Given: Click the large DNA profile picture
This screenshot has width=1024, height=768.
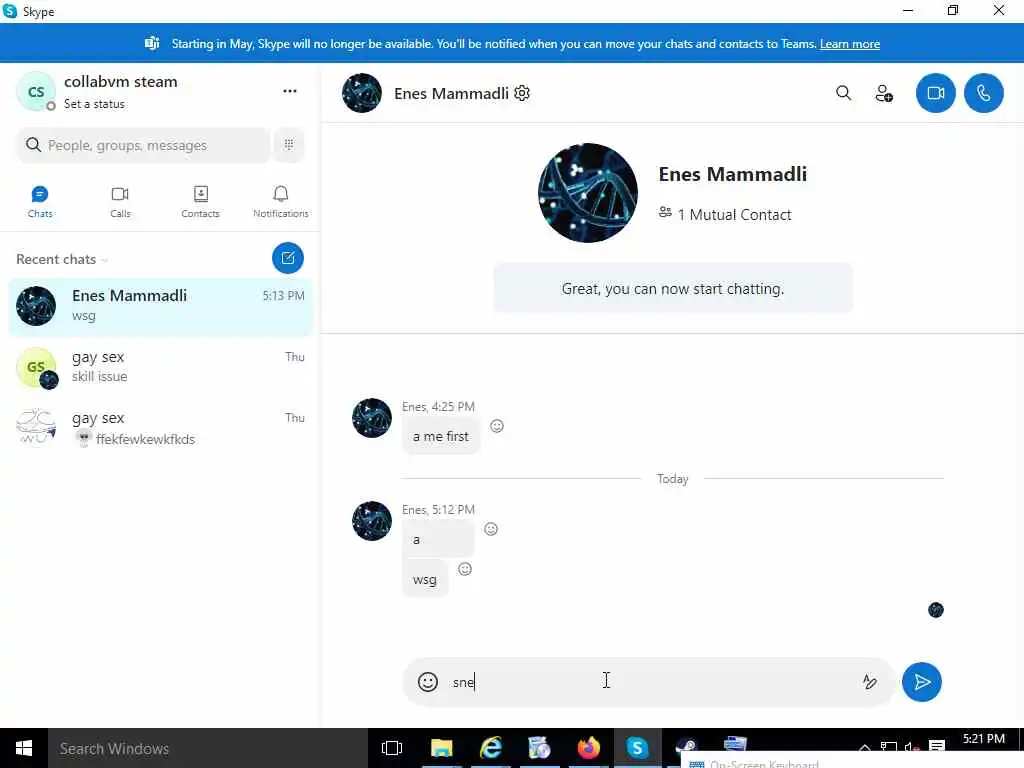Looking at the screenshot, I should (588, 193).
